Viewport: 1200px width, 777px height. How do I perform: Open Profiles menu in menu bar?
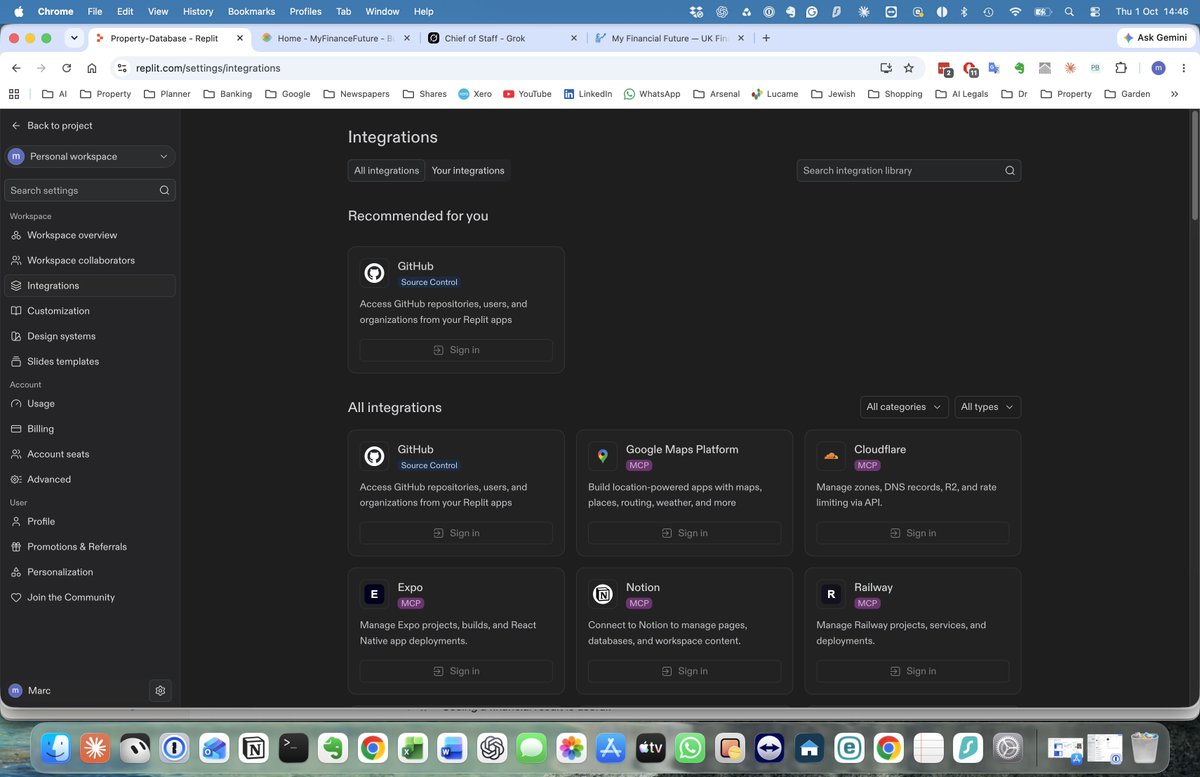tap(305, 11)
